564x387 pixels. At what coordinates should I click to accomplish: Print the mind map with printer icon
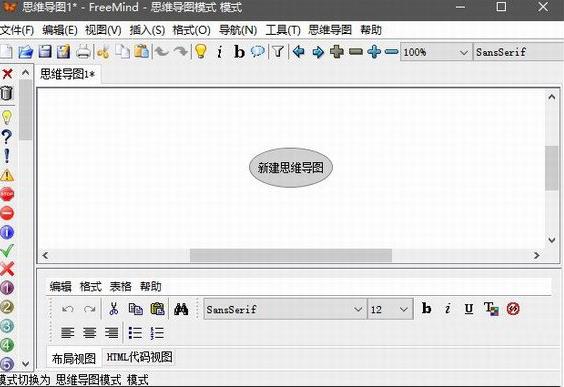click(x=83, y=52)
